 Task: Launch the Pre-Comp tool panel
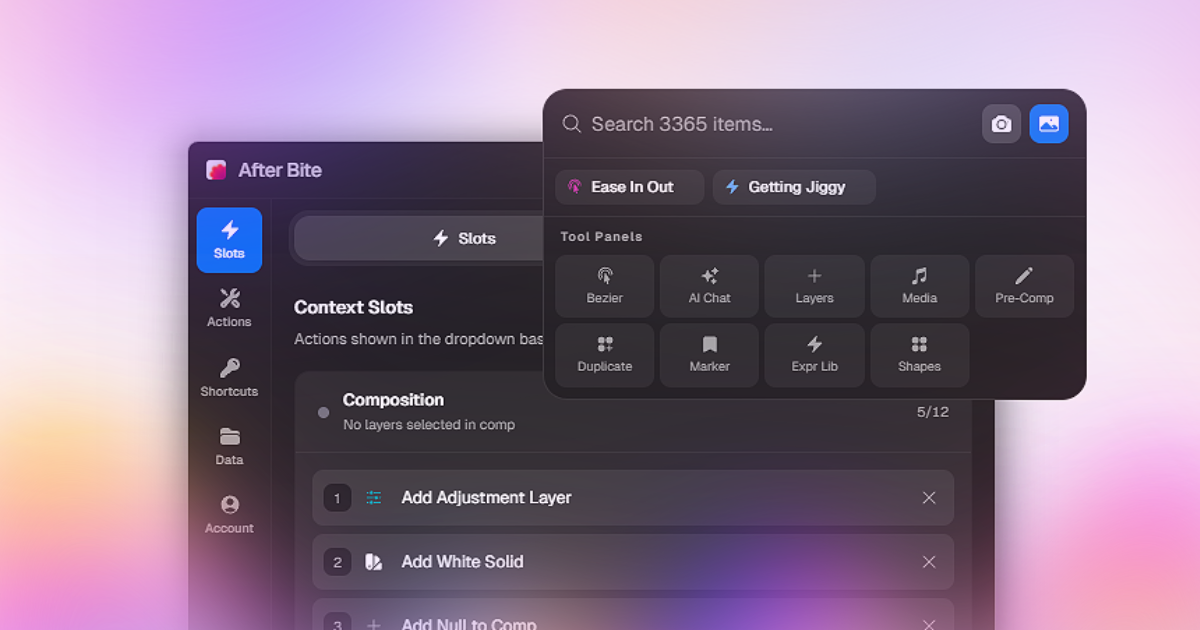click(1024, 286)
